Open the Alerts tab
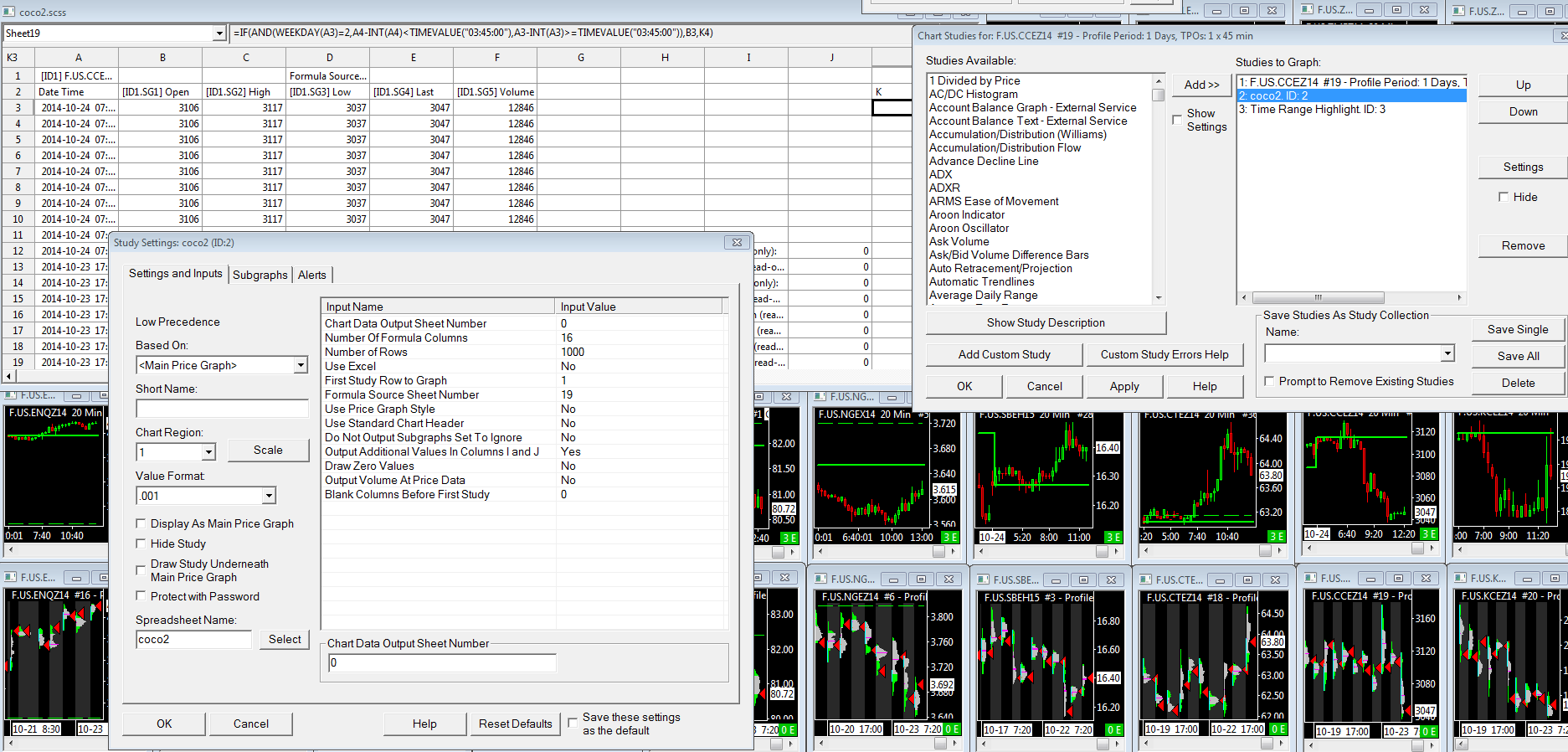 (312, 275)
